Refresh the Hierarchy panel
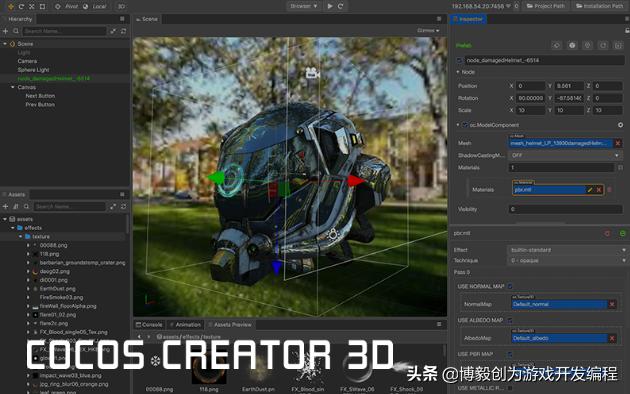The height and width of the screenshot is (394, 630). point(123,31)
